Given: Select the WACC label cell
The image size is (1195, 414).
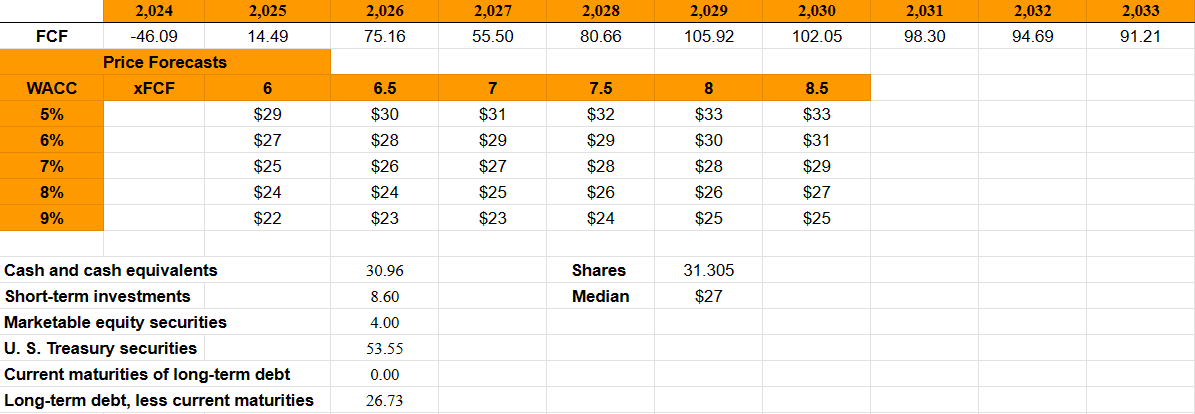Looking at the screenshot, I should click(51, 88).
